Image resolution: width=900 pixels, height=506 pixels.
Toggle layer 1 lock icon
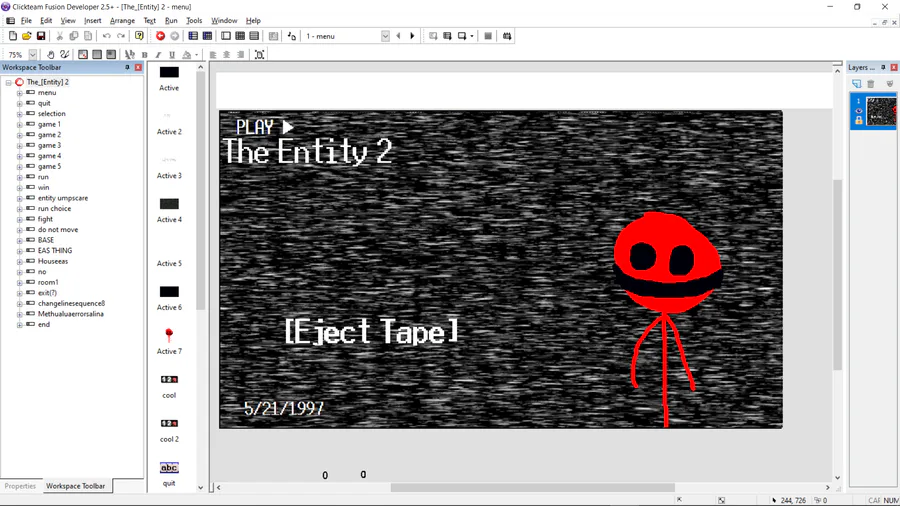click(859, 120)
